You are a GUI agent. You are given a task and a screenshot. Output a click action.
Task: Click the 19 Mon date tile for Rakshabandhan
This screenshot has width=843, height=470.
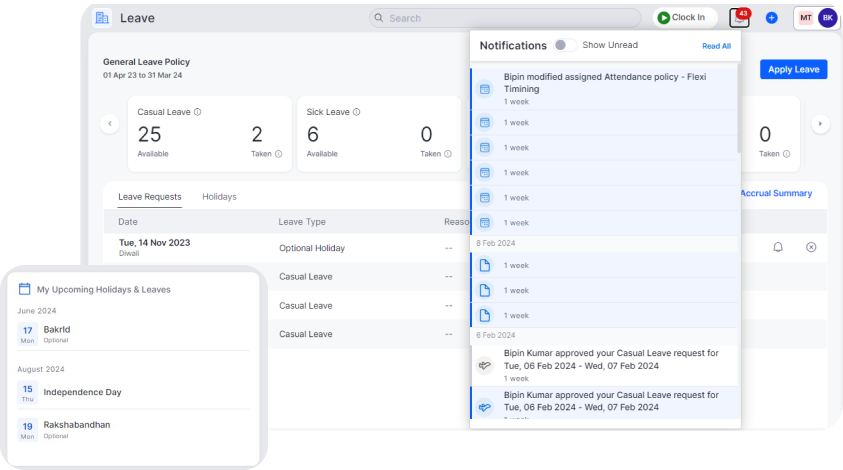(x=27, y=430)
